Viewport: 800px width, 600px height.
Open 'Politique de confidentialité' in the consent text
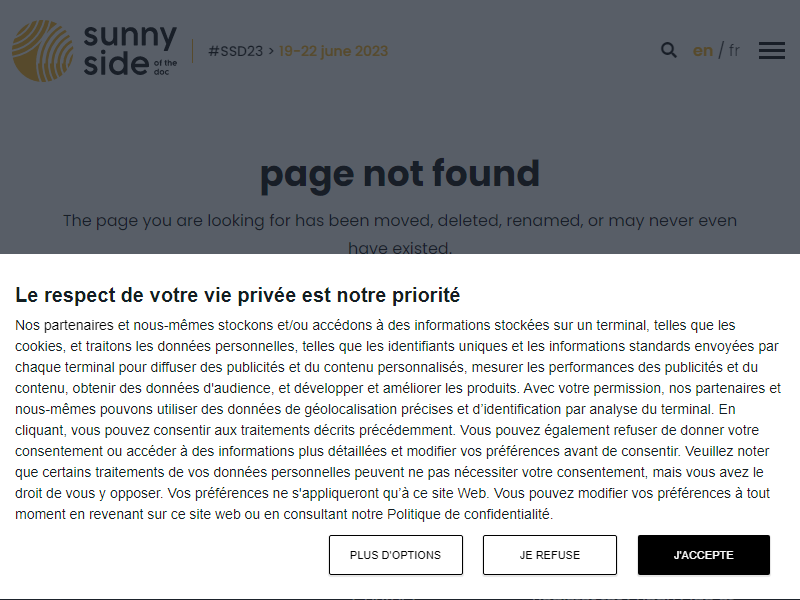(x=469, y=514)
